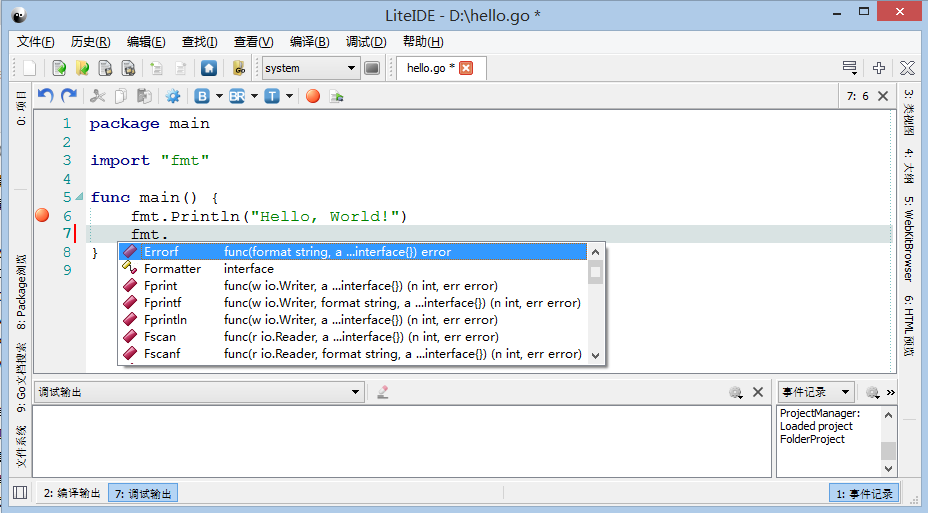Open debug output panel settings gear
Screen dimensions: 928x513
pyautogui.click(x=735, y=392)
